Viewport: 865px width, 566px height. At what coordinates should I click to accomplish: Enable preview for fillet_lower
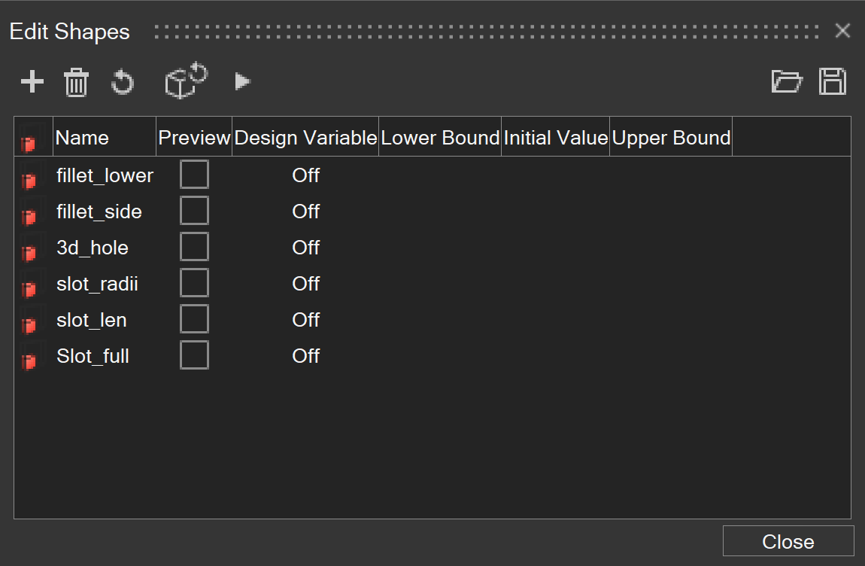click(x=194, y=174)
